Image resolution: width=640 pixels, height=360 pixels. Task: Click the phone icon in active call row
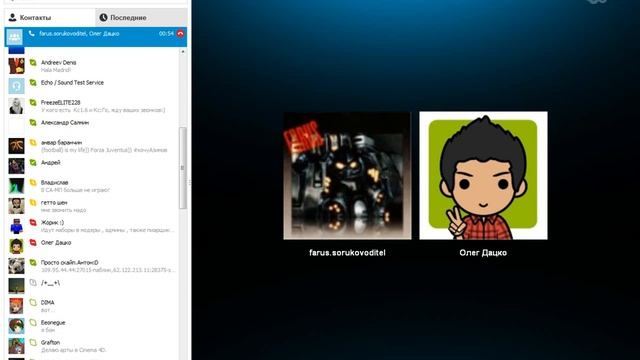[x=32, y=33]
